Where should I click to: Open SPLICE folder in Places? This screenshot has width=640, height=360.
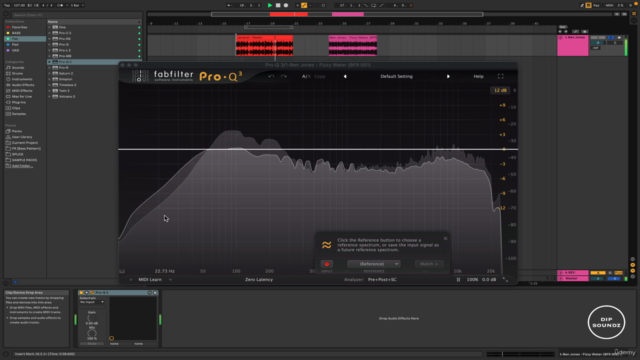click(18, 154)
